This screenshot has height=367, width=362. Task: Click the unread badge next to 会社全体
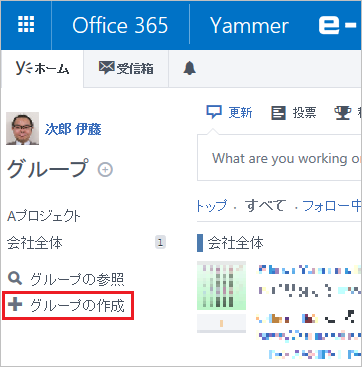160,243
